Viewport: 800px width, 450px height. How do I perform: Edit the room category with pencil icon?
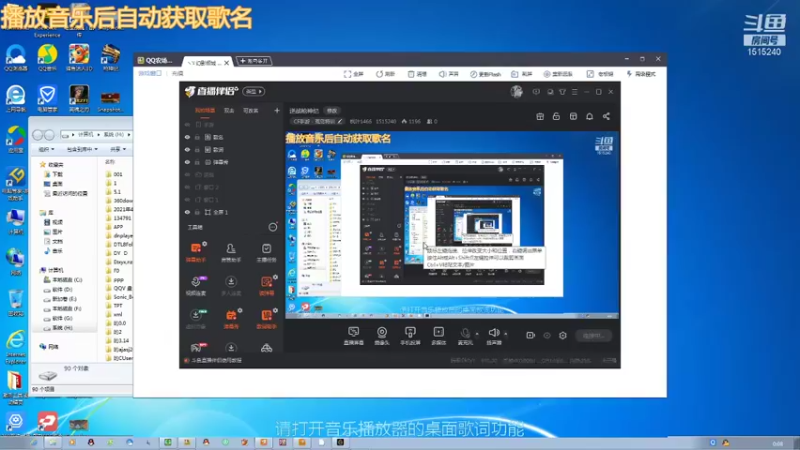pos(340,121)
